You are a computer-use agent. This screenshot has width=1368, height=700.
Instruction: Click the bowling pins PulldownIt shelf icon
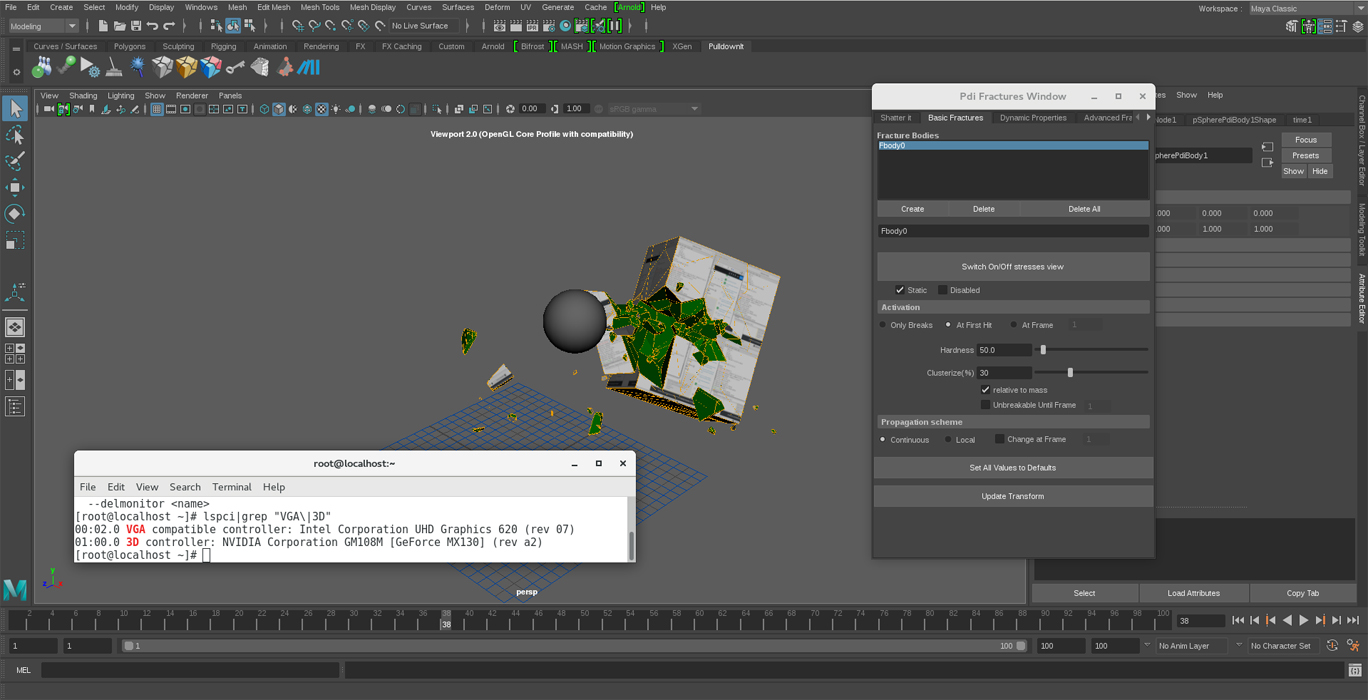click(x=42, y=67)
